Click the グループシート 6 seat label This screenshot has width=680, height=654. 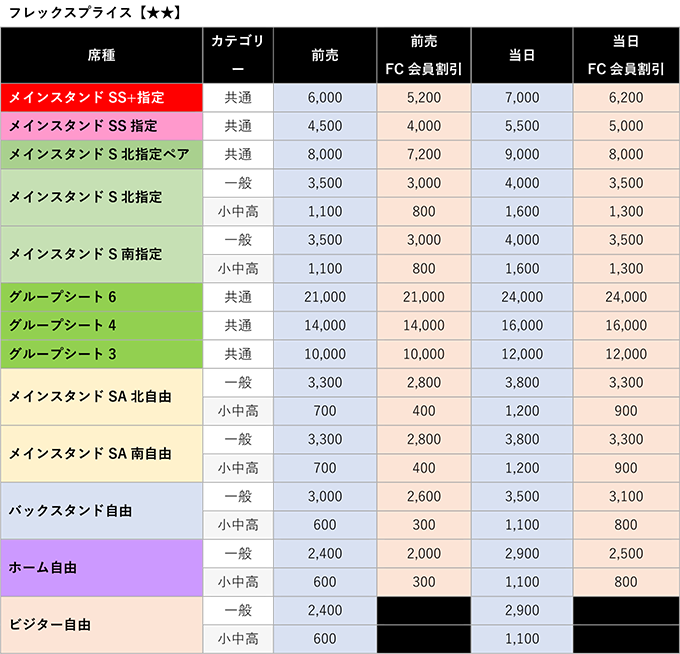coord(102,297)
